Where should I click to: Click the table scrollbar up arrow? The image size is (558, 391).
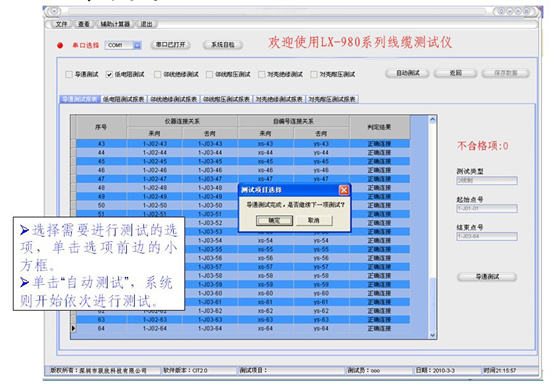432,120
